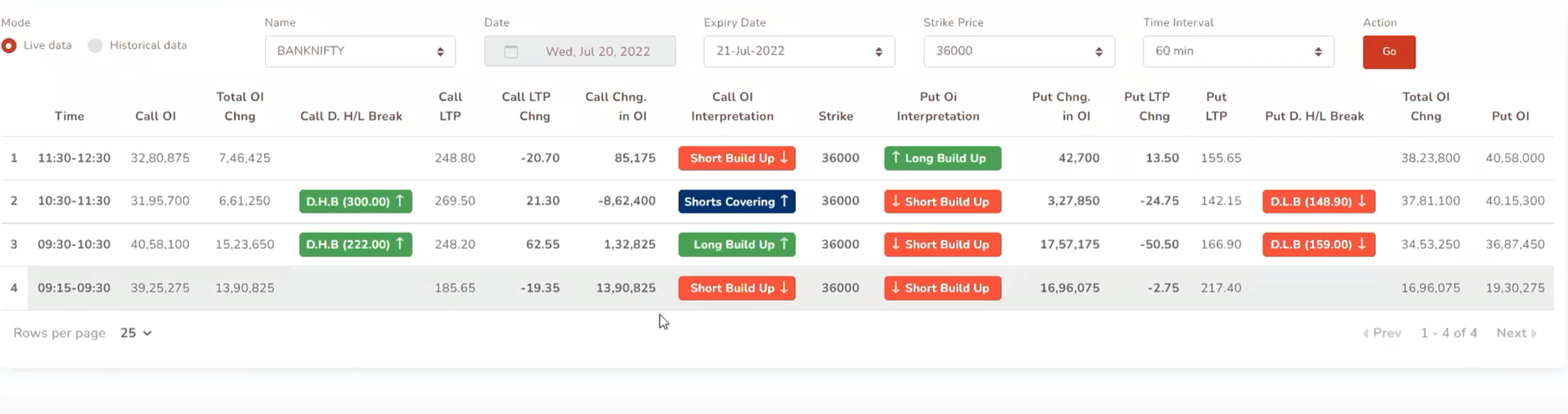
Task: Select the Historical data radio button
Action: [x=95, y=46]
